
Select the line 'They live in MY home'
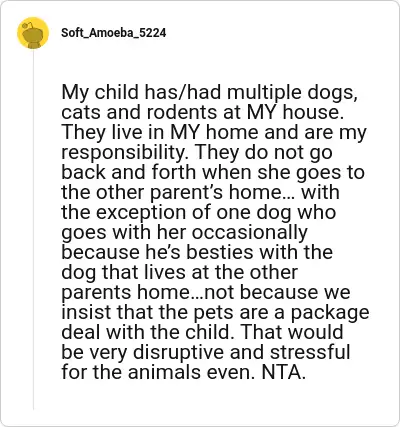click(214, 133)
